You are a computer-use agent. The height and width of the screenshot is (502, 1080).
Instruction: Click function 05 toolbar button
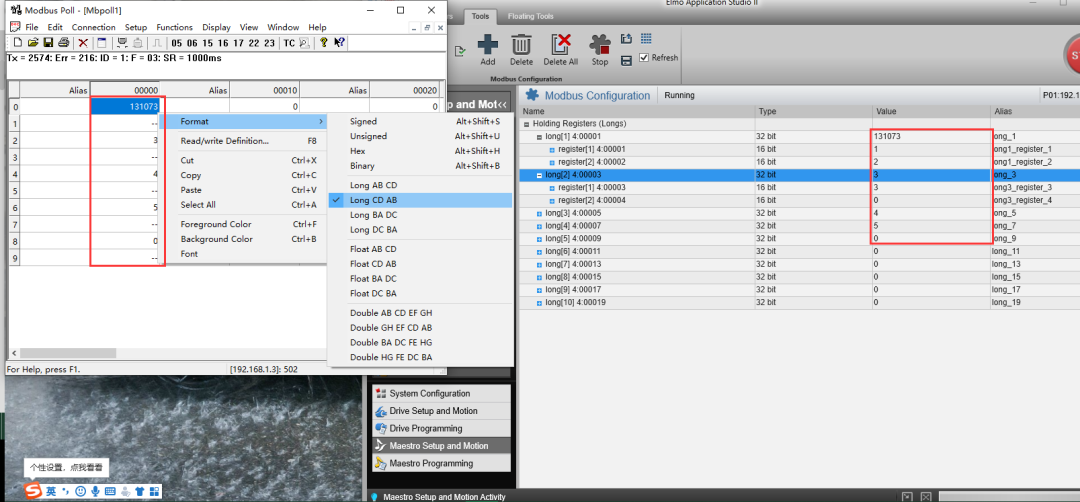coord(177,43)
